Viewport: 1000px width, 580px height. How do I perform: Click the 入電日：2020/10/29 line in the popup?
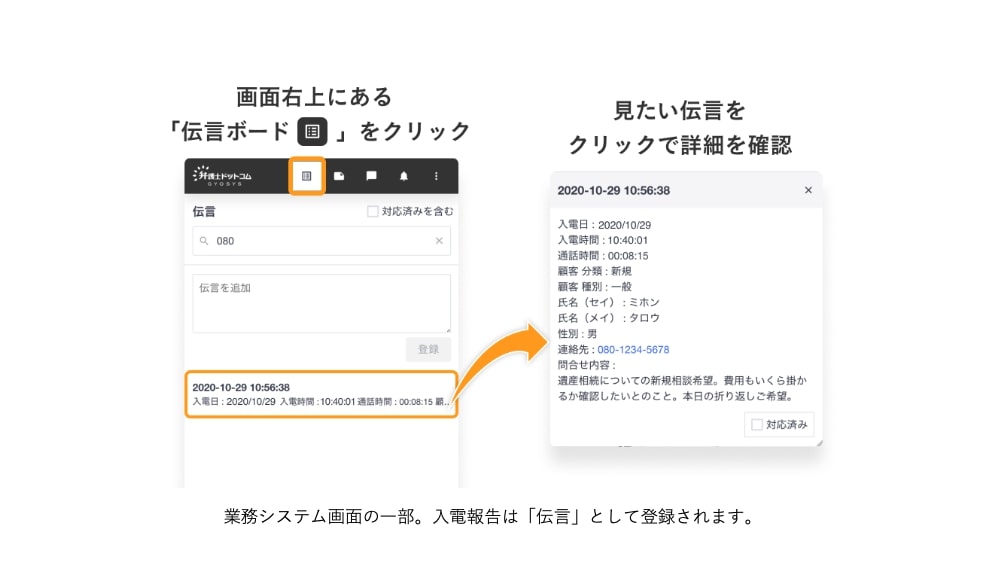[x=604, y=225]
